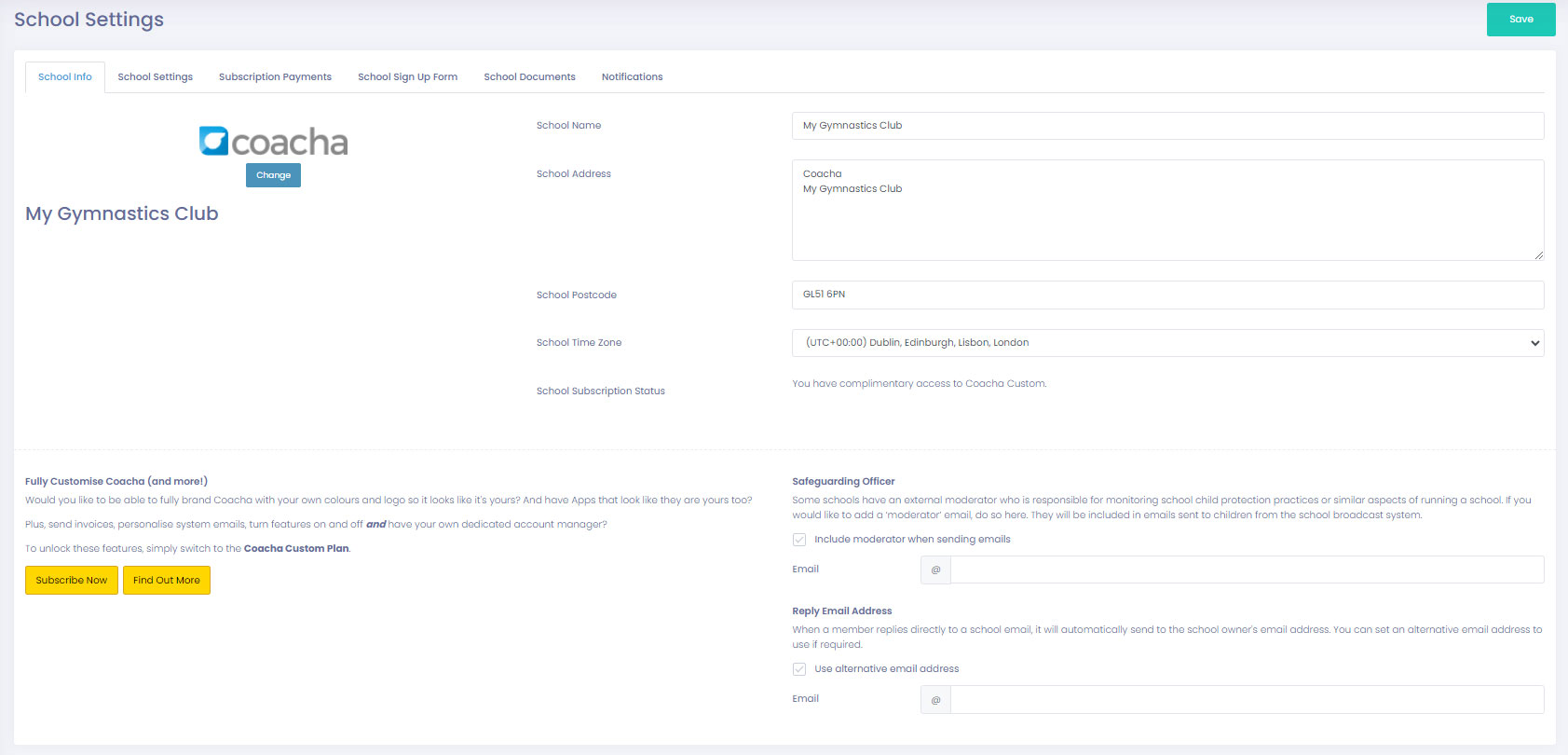Click the complimentary access status text
1568x755 pixels.
[920, 383]
